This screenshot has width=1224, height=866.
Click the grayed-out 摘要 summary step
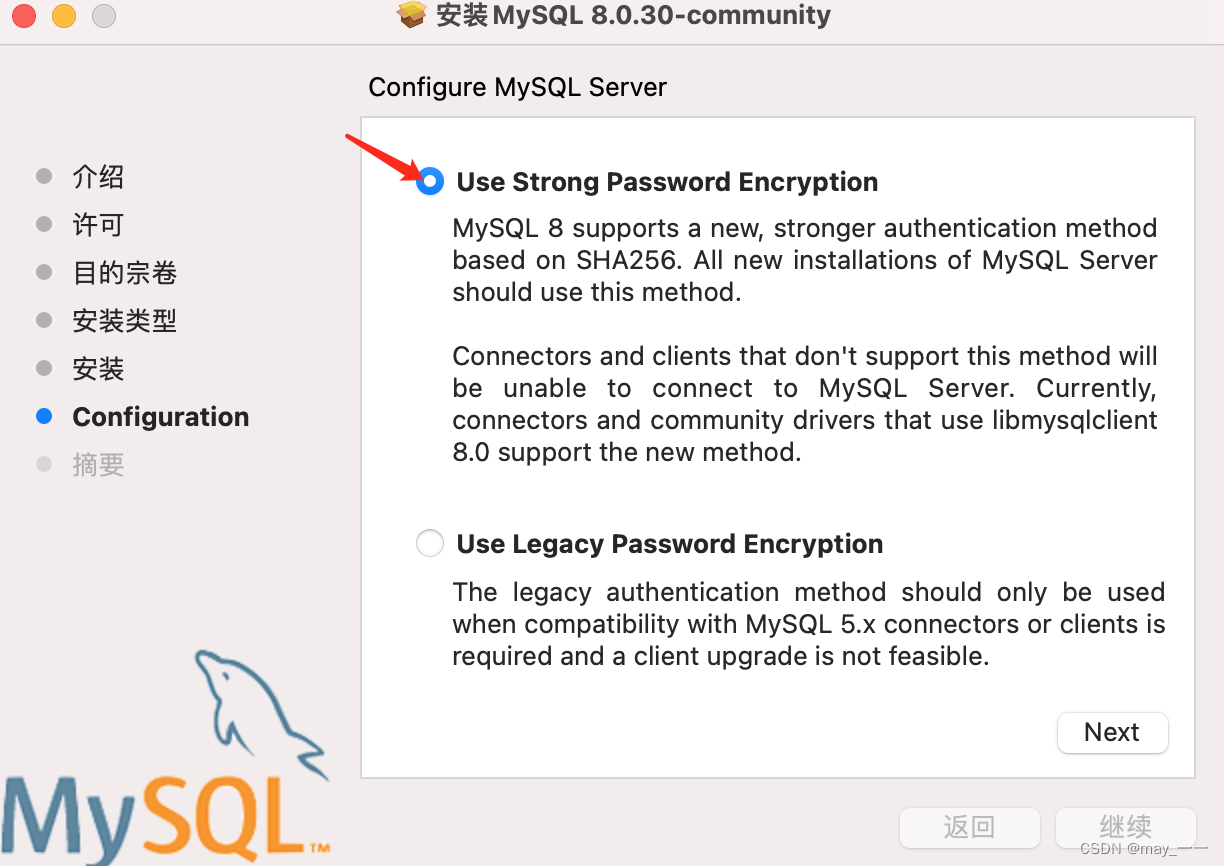(x=98, y=465)
